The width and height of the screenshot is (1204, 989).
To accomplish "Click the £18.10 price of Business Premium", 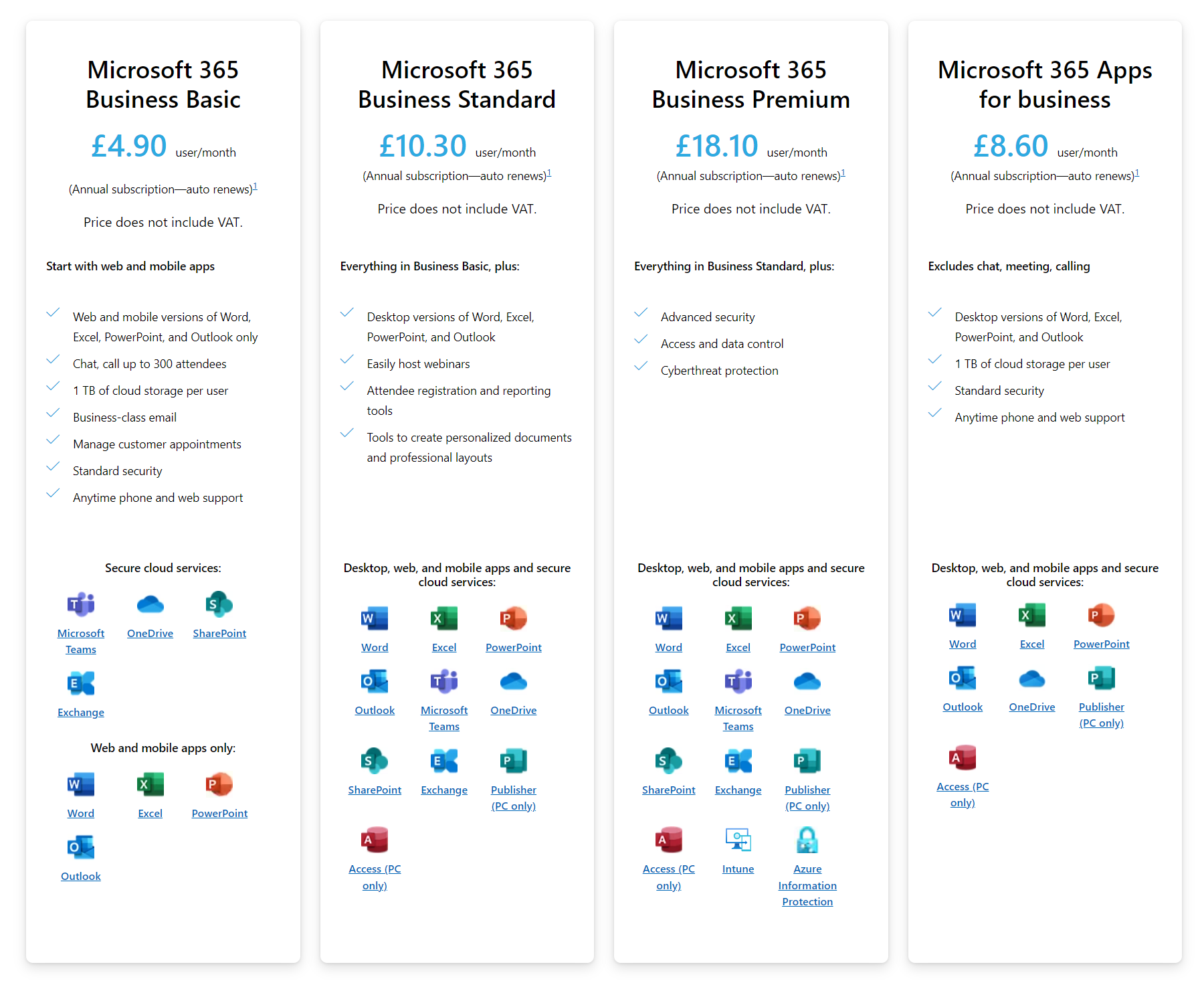I will [716, 146].
